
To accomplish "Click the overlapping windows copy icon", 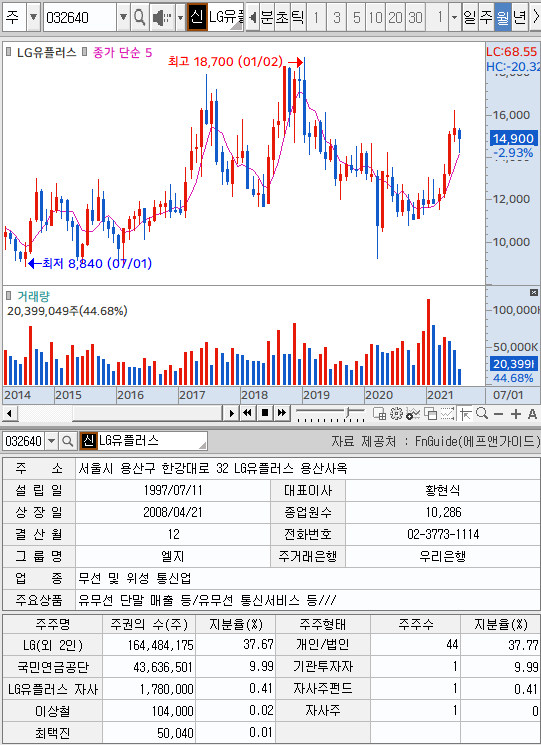I will (x=430, y=413).
